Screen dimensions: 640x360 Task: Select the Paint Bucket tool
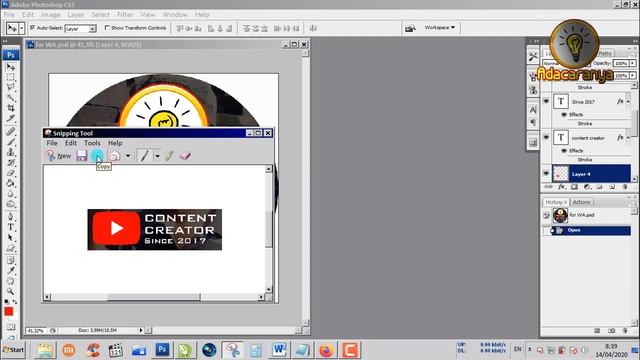click(x=11, y=183)
